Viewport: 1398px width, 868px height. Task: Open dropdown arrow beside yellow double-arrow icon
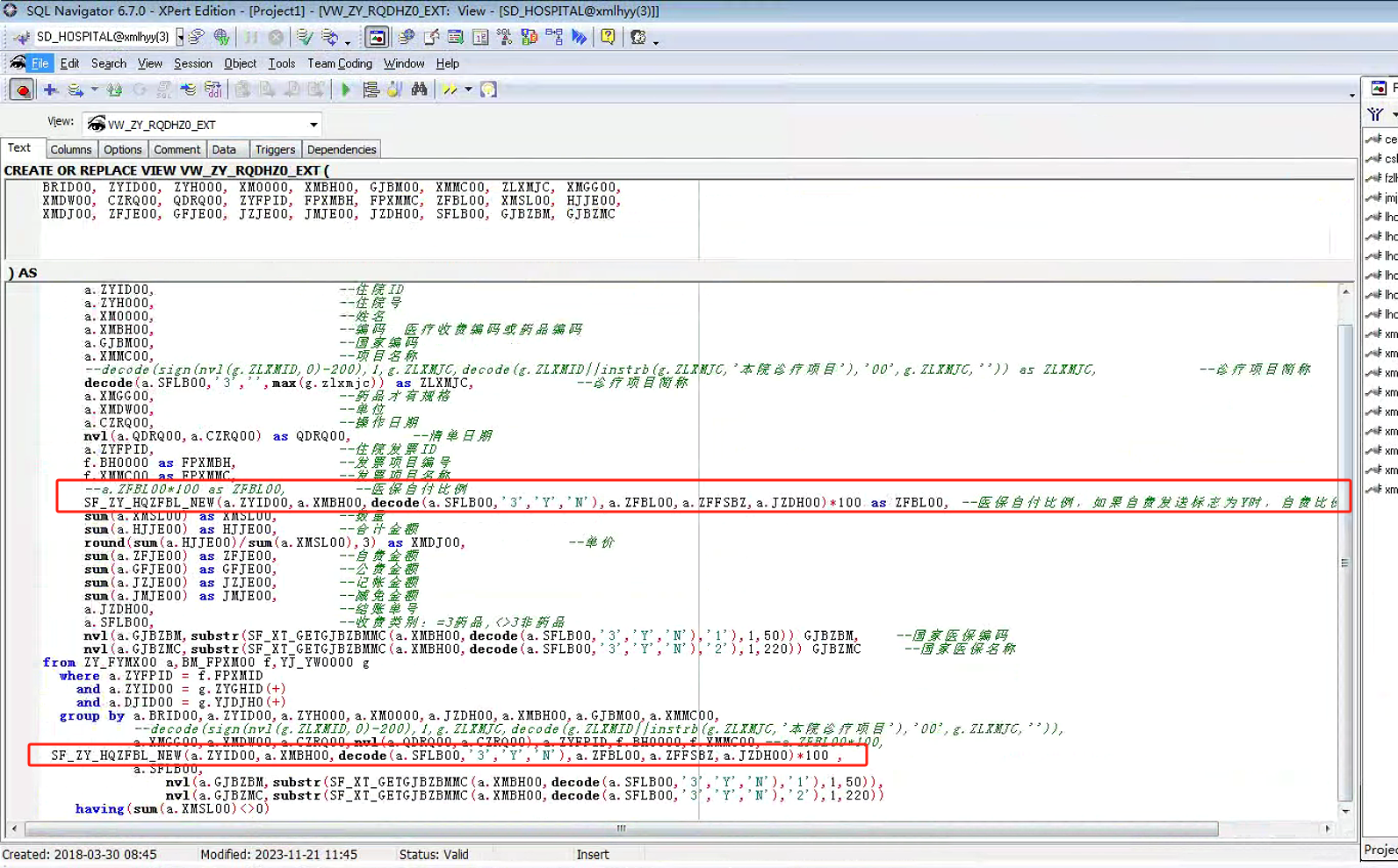[468, 90]
